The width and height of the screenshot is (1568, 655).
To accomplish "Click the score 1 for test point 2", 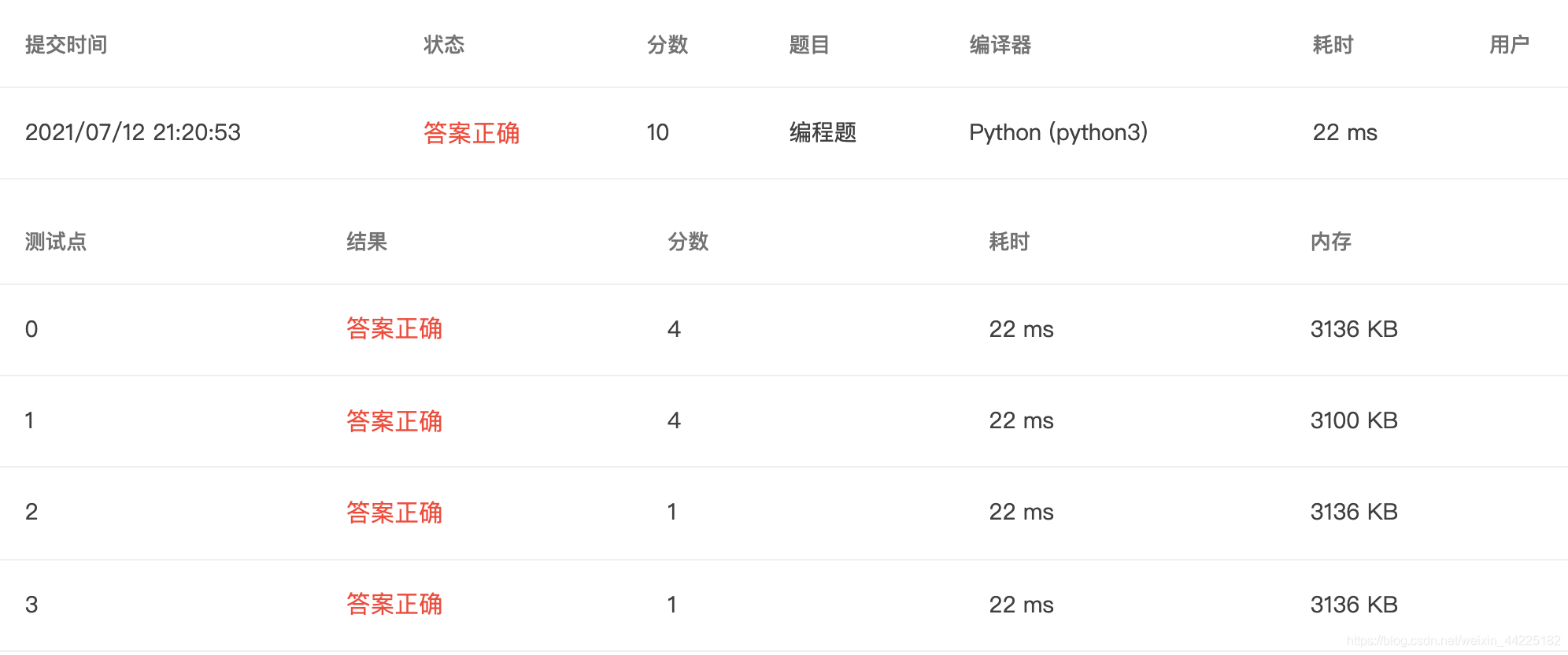I will 672,512.
